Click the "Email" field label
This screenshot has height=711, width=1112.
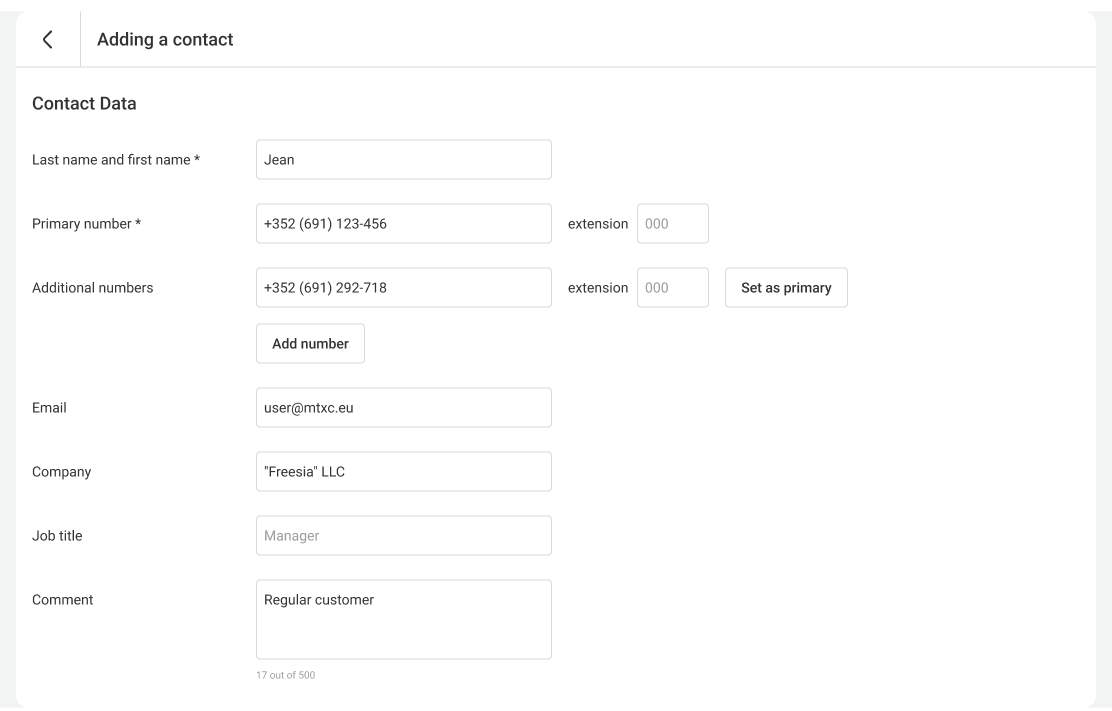pos(49,408)
